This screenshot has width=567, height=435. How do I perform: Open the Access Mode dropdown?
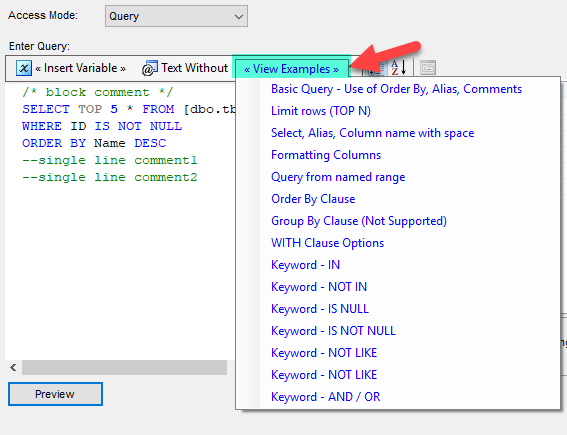click(176, 16)
